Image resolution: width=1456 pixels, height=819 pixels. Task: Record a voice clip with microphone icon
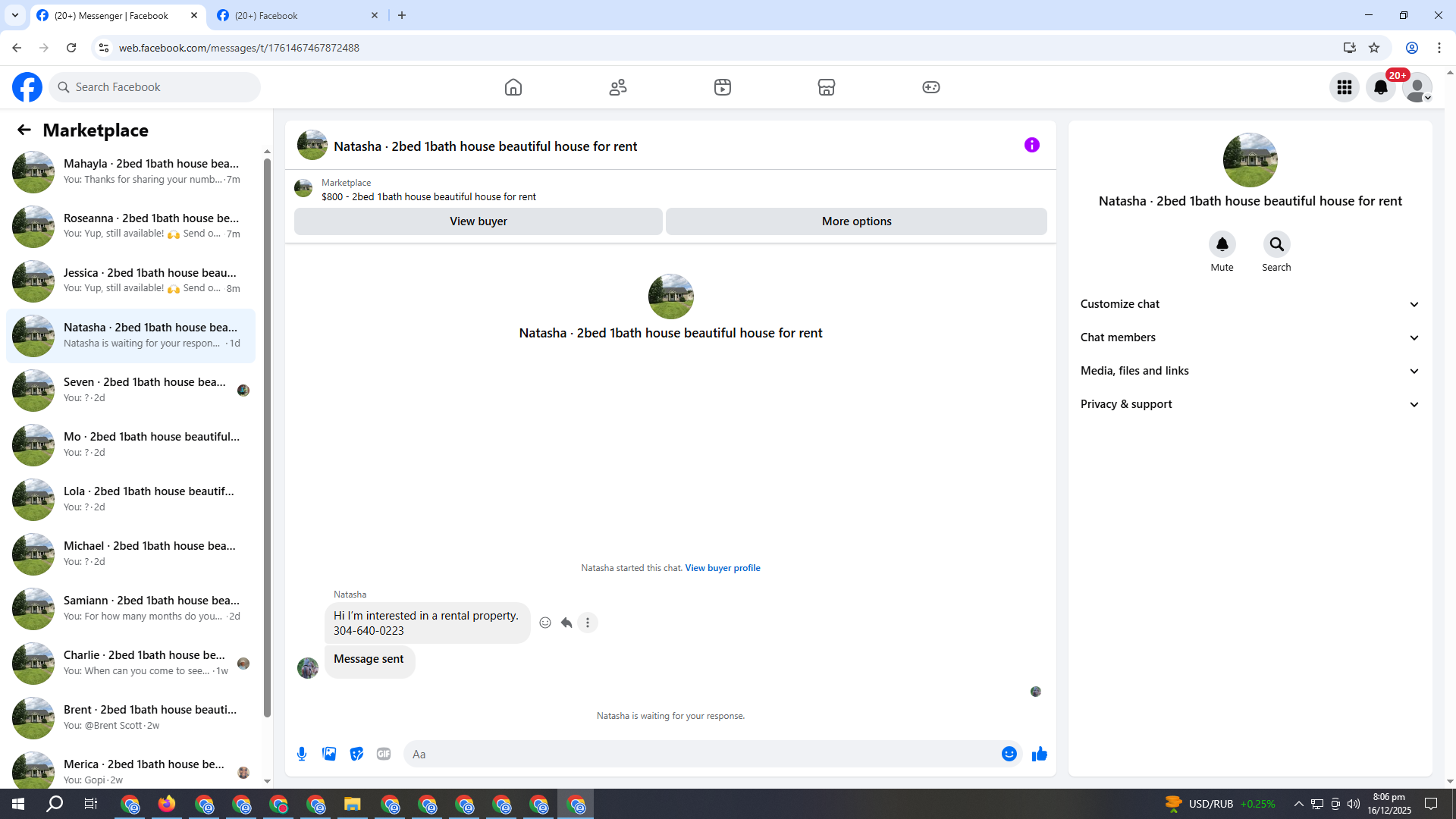pos(302,754)
